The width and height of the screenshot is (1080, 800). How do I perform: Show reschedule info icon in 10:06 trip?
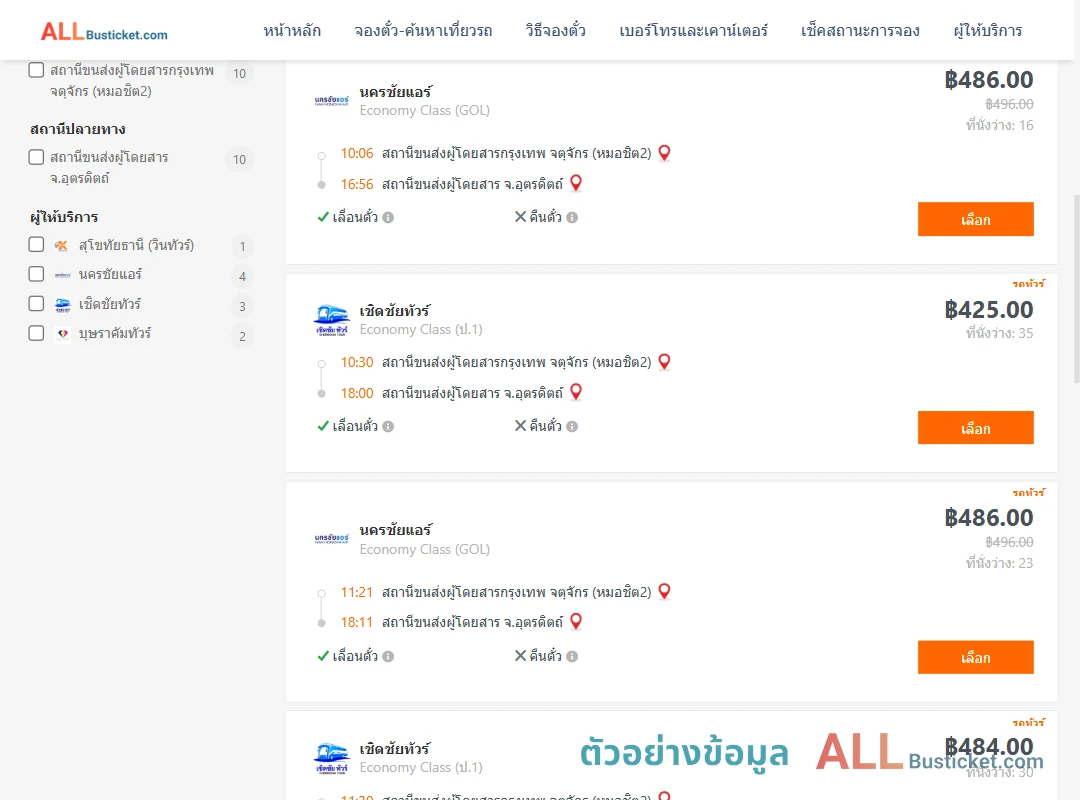pyautogui.click(x=388, y=218)
